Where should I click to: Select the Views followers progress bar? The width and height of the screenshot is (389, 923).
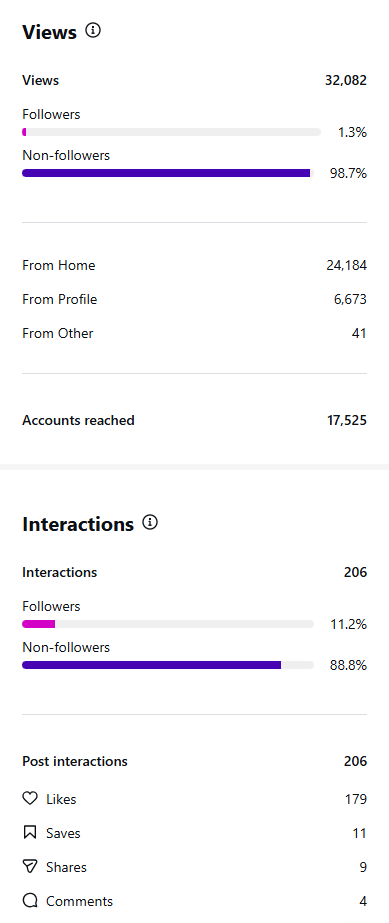(x=171, y=132)
